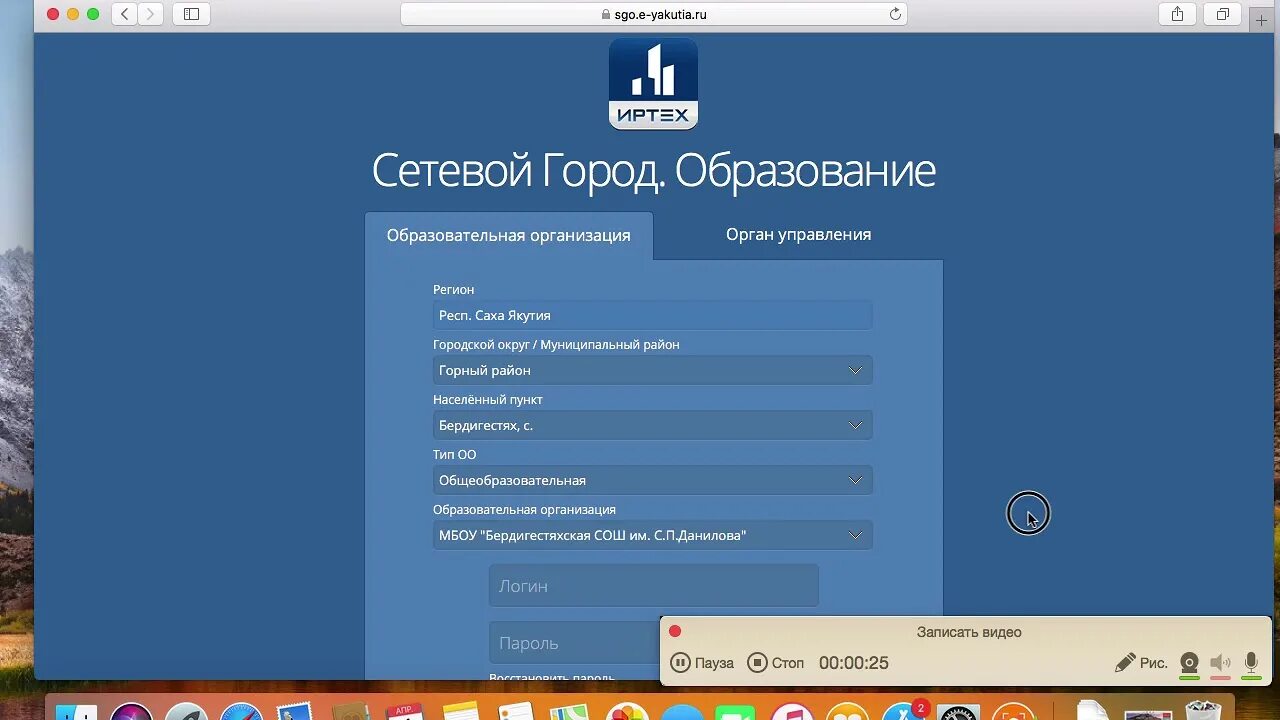Open the Общеобразовательная dropdown under Тип ОО

pyautogui.click(x=652, y=480)
